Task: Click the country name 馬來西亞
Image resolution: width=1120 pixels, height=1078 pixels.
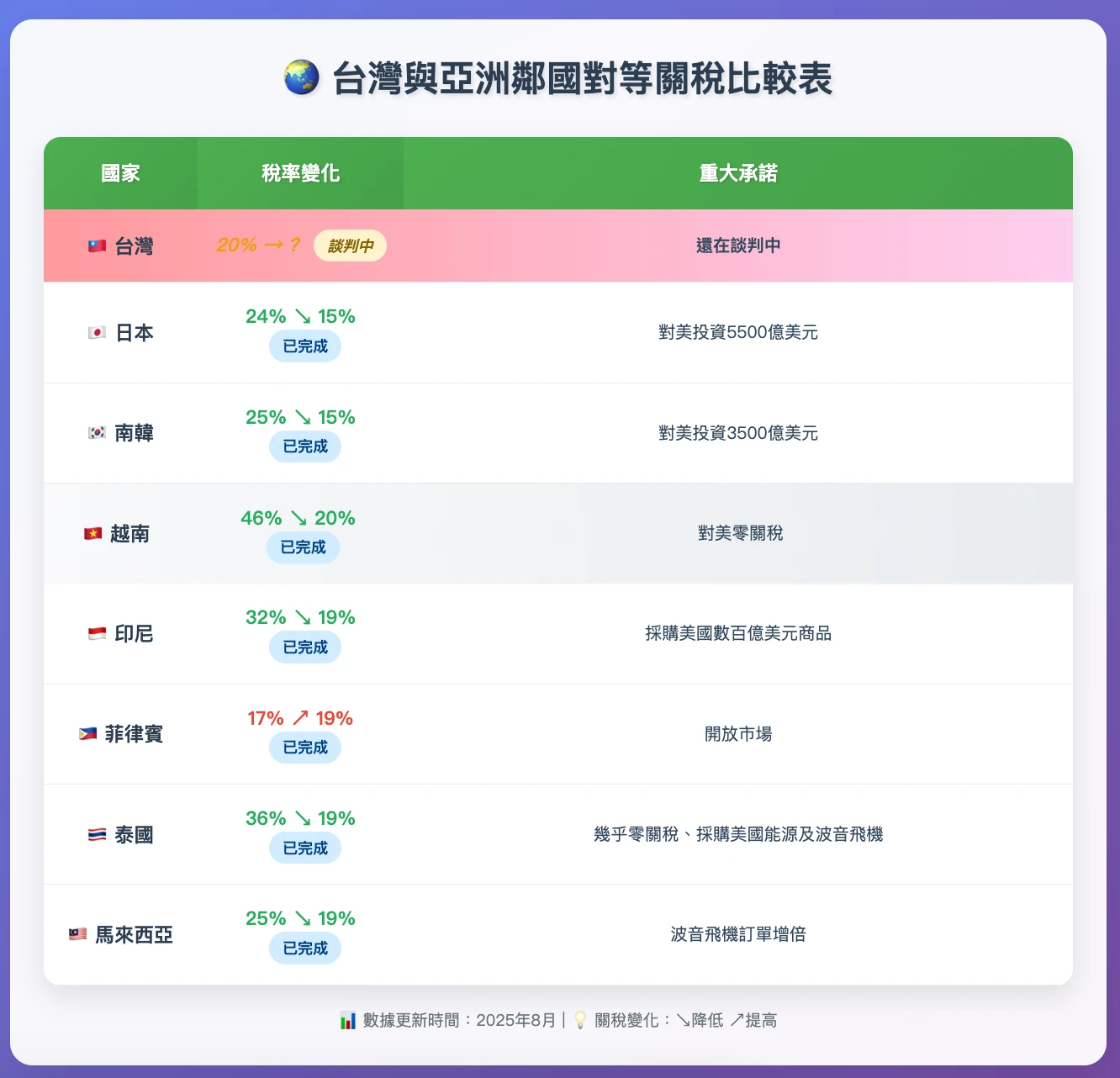Action: 134,935
